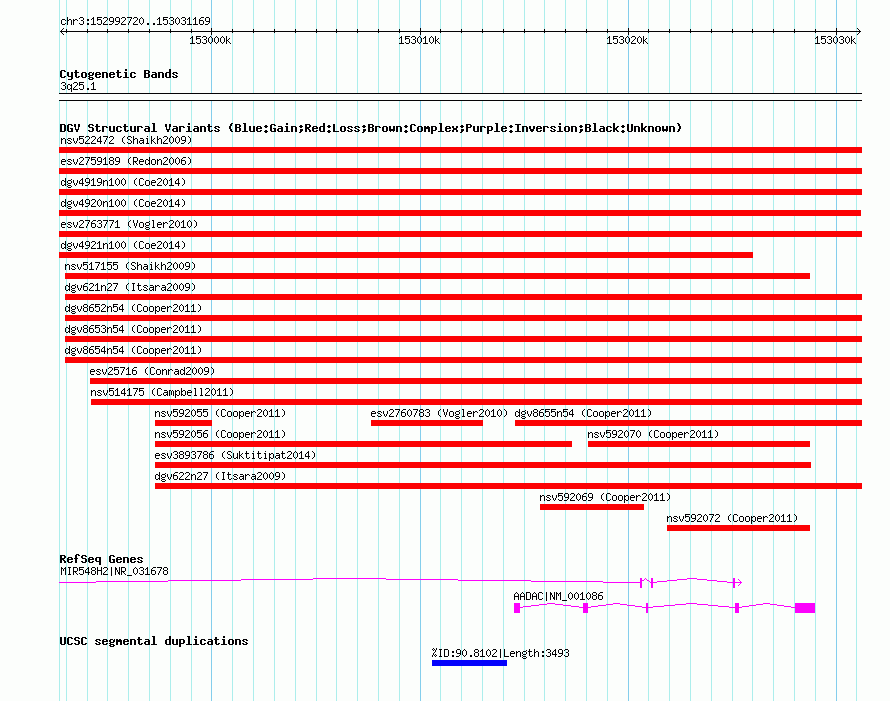Open the dgv4920n100 (Coe2014) variant

pos(123,203)
